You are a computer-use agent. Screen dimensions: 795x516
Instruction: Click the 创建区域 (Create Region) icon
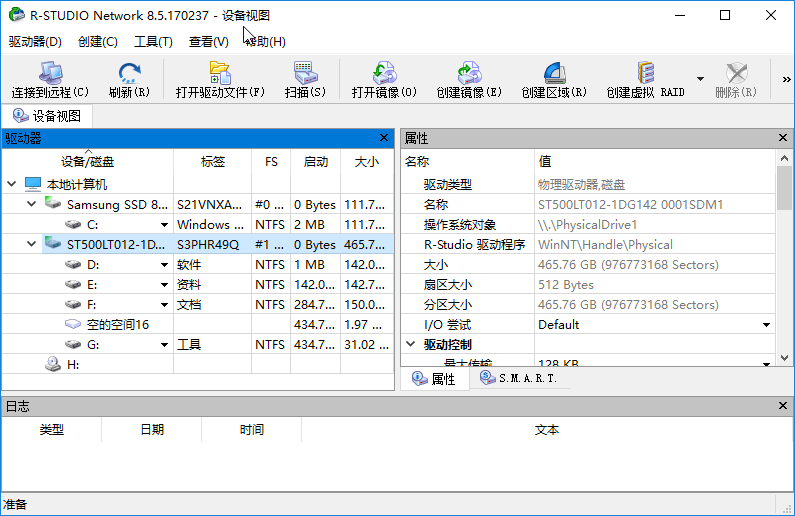553,74
